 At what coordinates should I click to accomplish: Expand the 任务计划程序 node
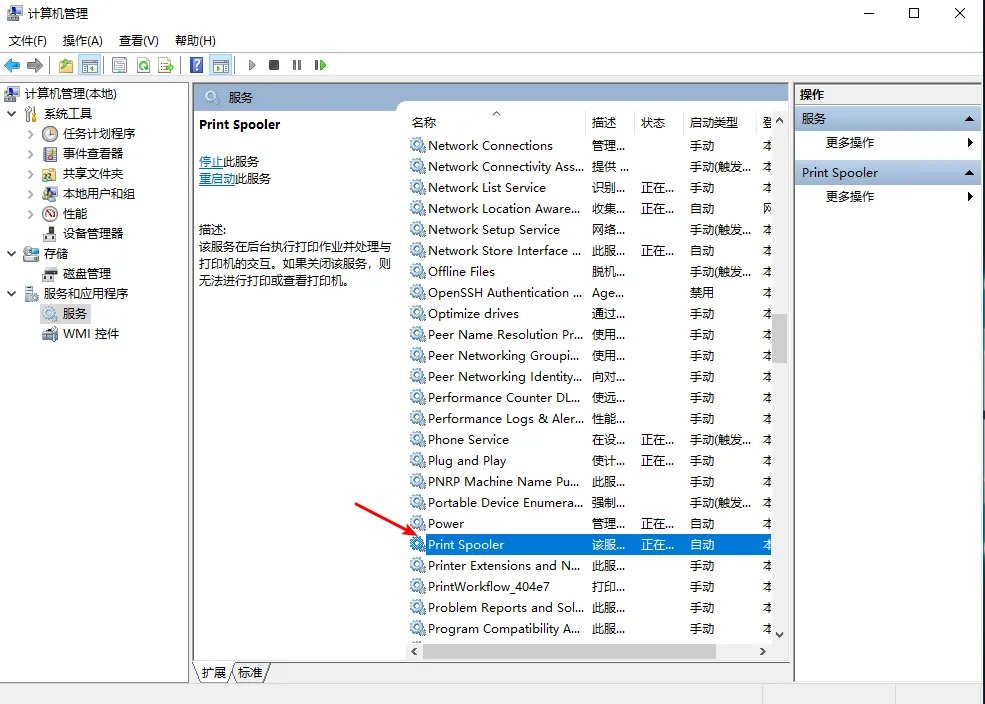point(31,134)
